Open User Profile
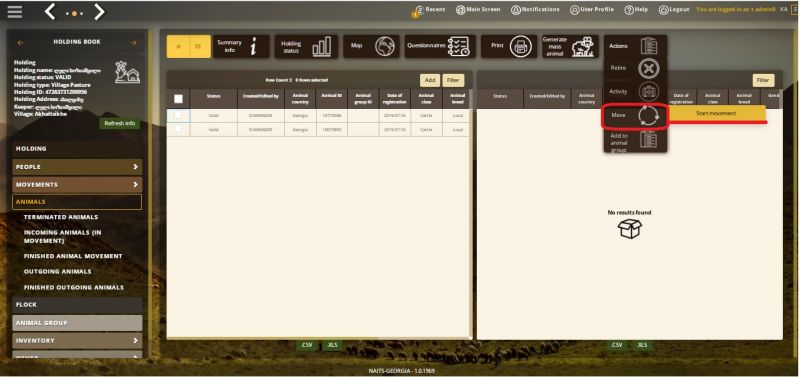 coord(592,10)
